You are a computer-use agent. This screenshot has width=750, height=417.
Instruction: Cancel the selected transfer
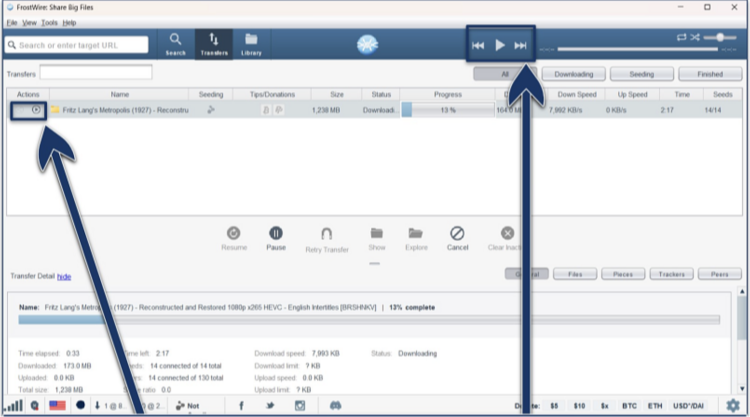tap(457, 238)
